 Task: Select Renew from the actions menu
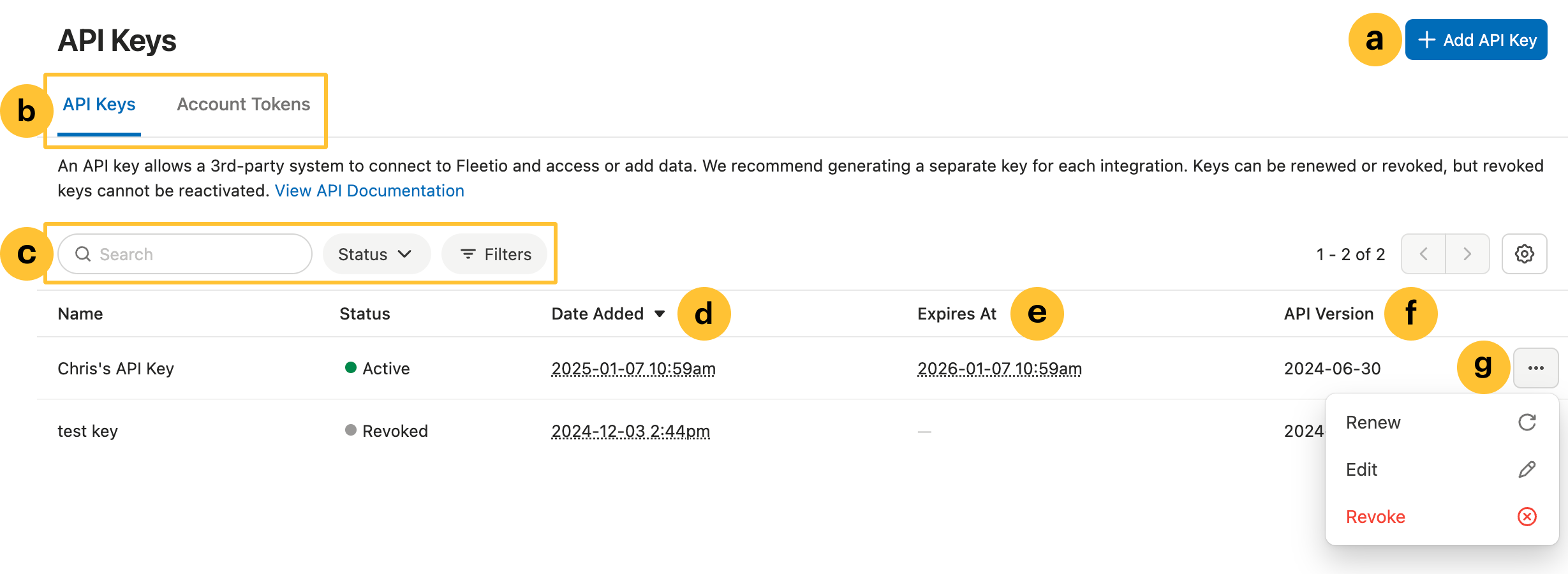tap(1373, 422)
